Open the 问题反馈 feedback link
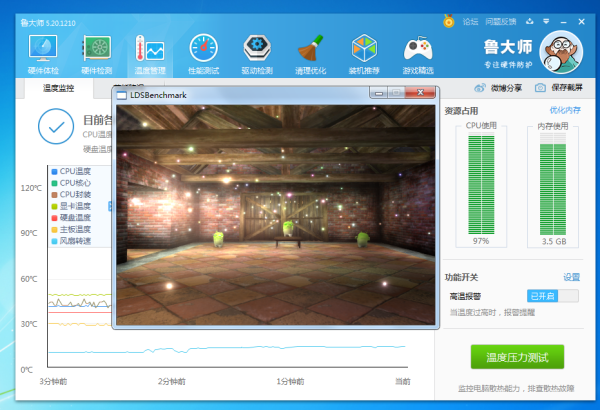Image resolution: width=600 pixels, height=410 pixels. click(x=501, y=22)
